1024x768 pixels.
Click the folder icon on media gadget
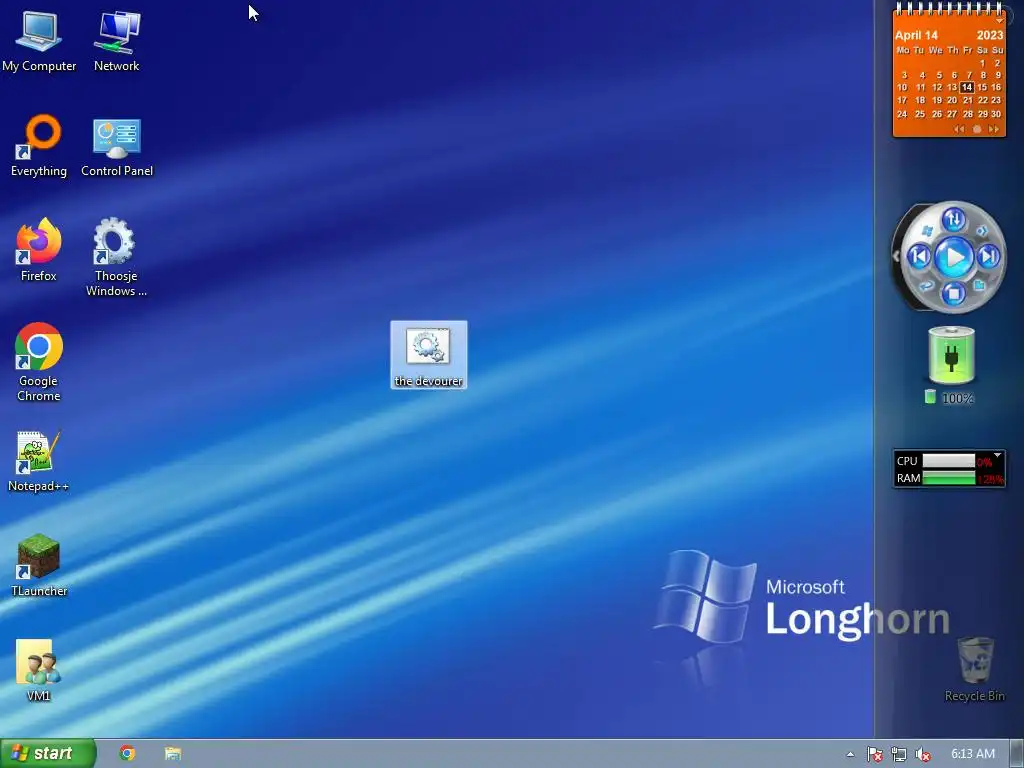click(x=979, y=285)
